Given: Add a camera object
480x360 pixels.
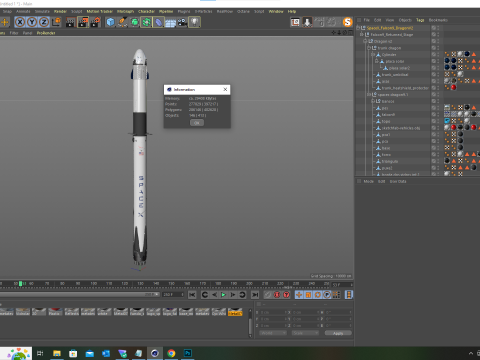Looking at the screenshot, I should point(182,22).
